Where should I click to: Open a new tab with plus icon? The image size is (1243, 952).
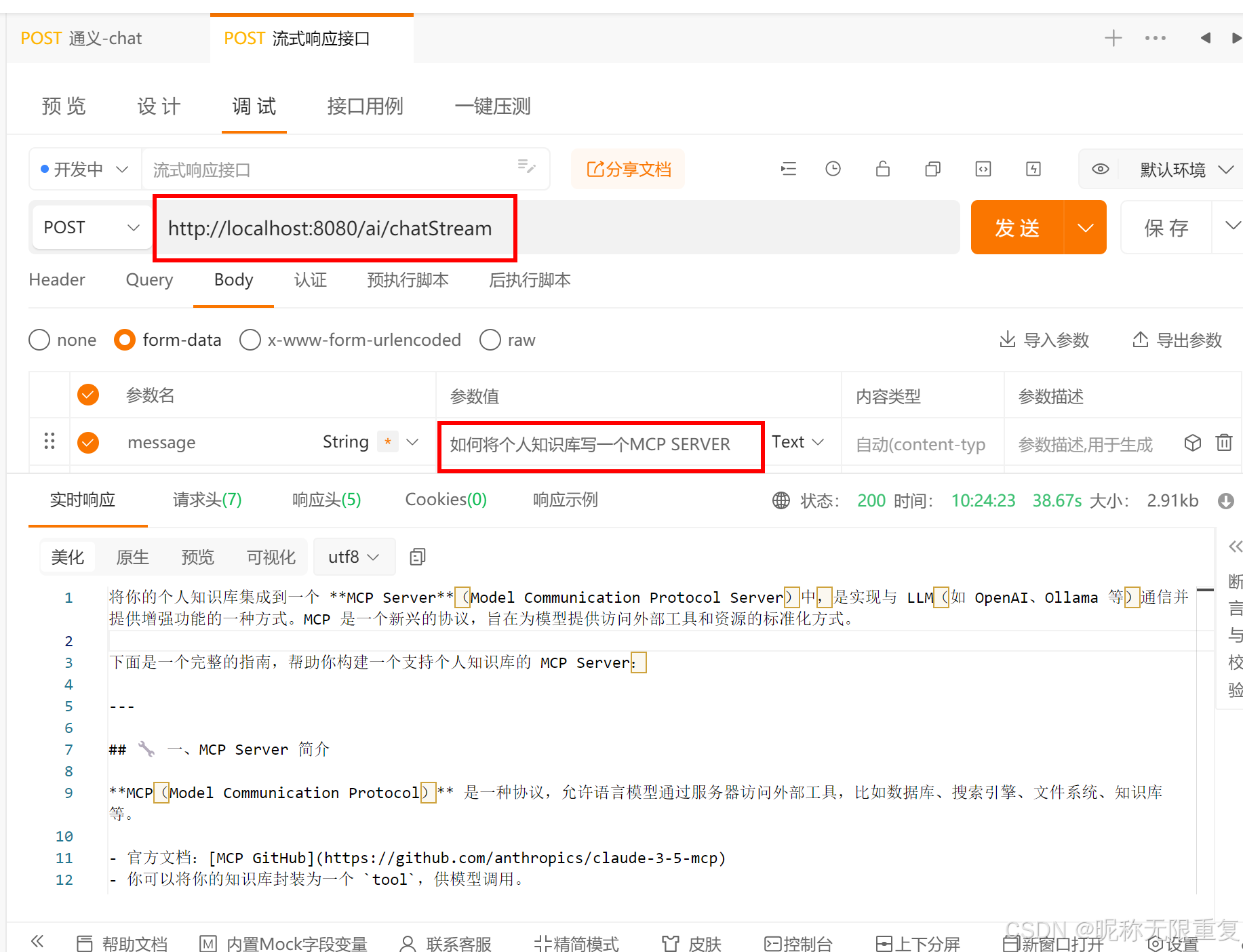click(1113, 38)
